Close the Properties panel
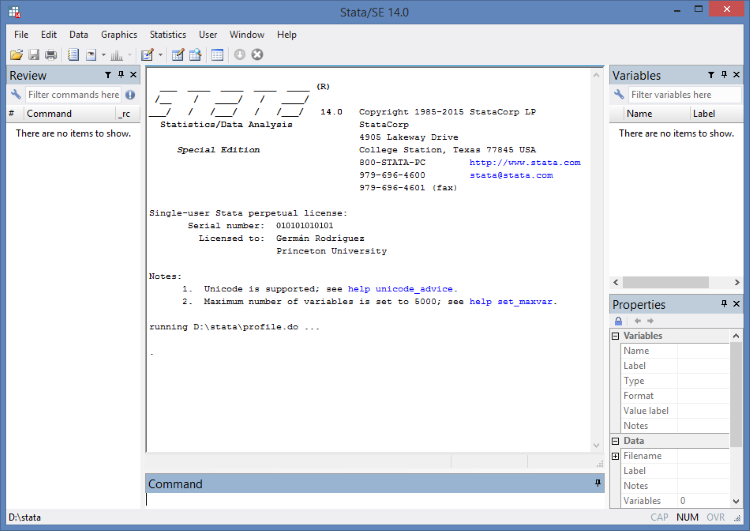Image resolution: width=750 pixels, height=531 pixels. click(737, 304)
